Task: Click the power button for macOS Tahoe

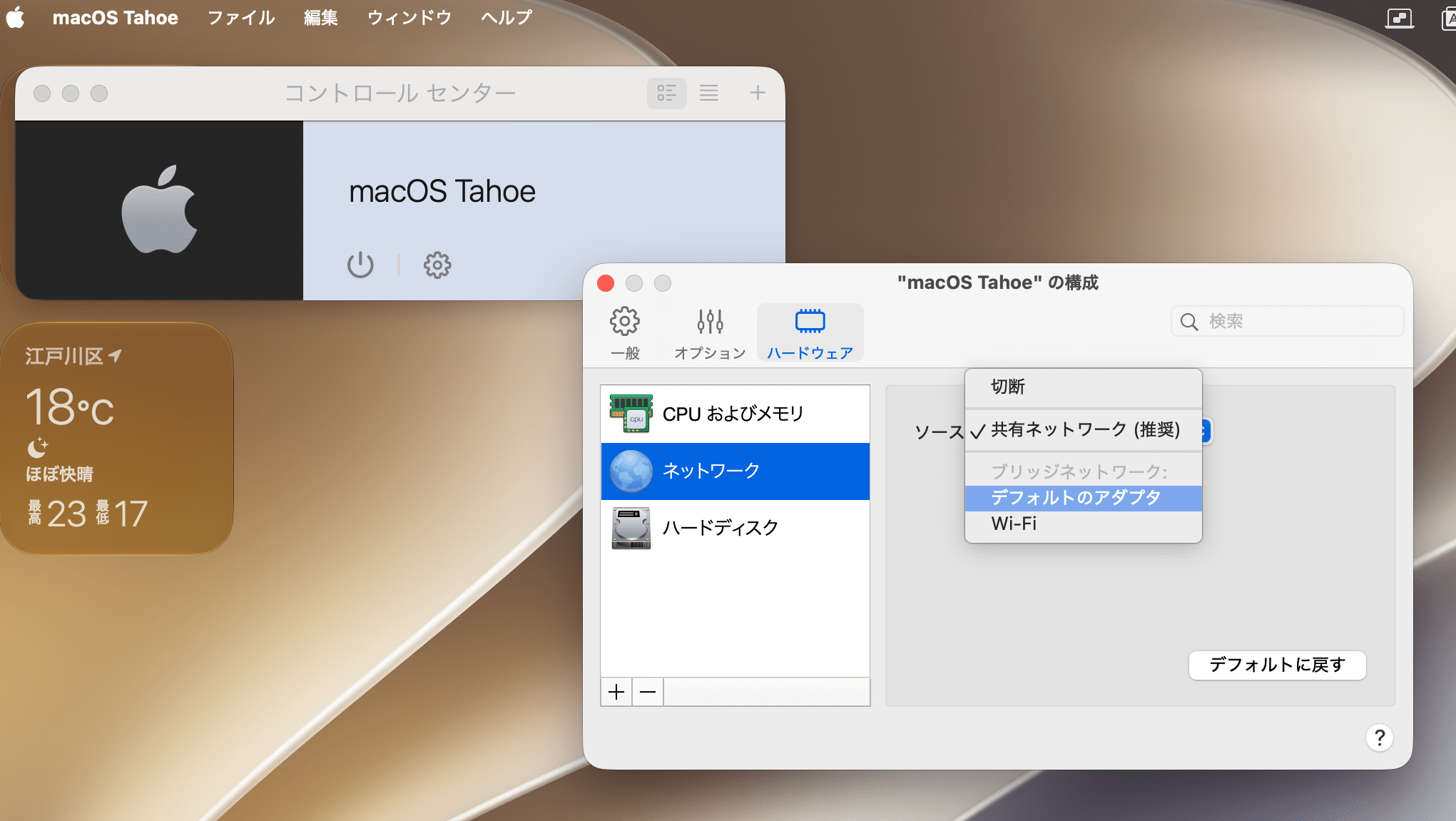Action: tap(360, 265)
